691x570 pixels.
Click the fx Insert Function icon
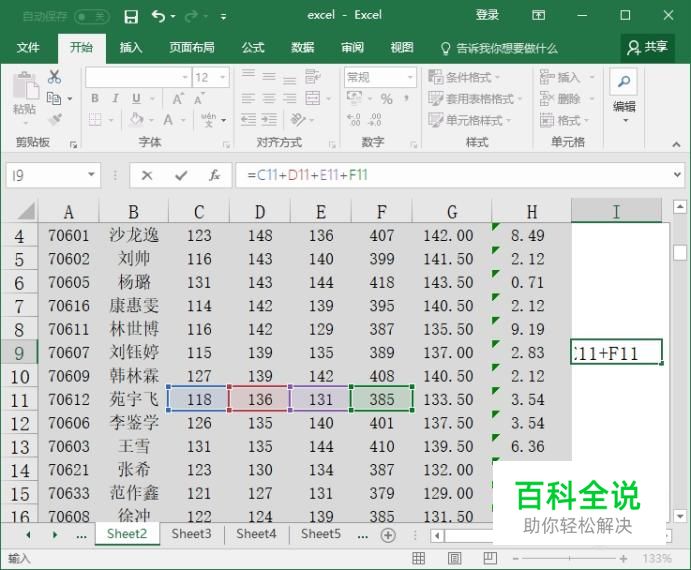point(215,175)
